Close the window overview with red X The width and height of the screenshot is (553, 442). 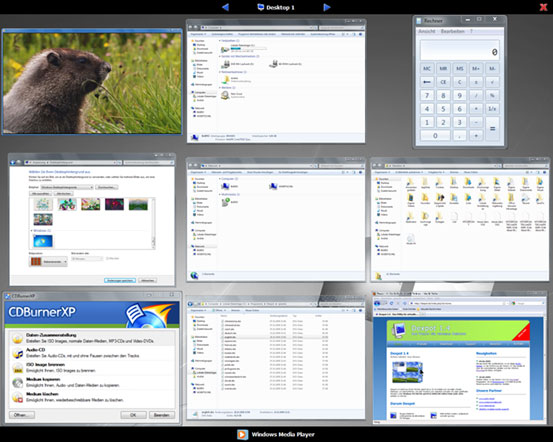click(x=543, y=7)
